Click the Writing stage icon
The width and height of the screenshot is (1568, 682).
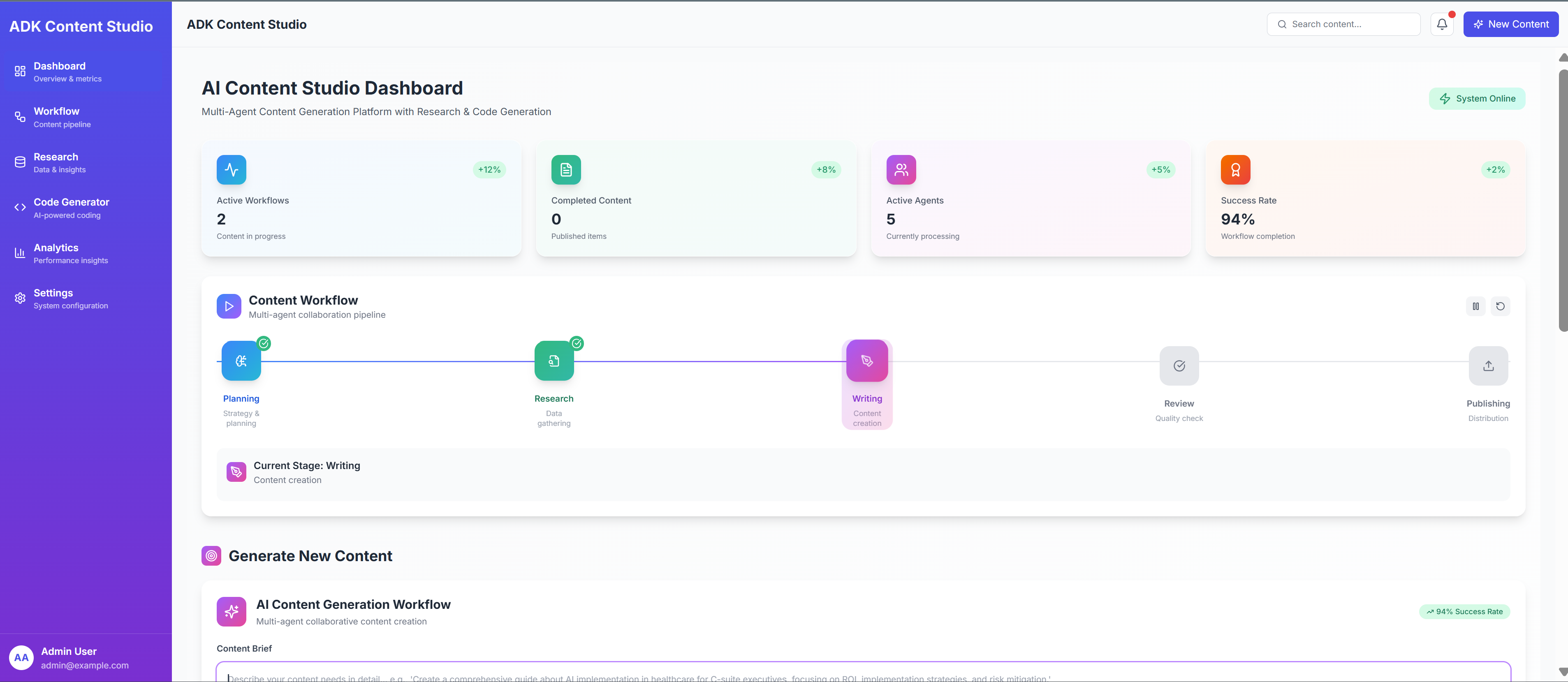tap(867, 361)
